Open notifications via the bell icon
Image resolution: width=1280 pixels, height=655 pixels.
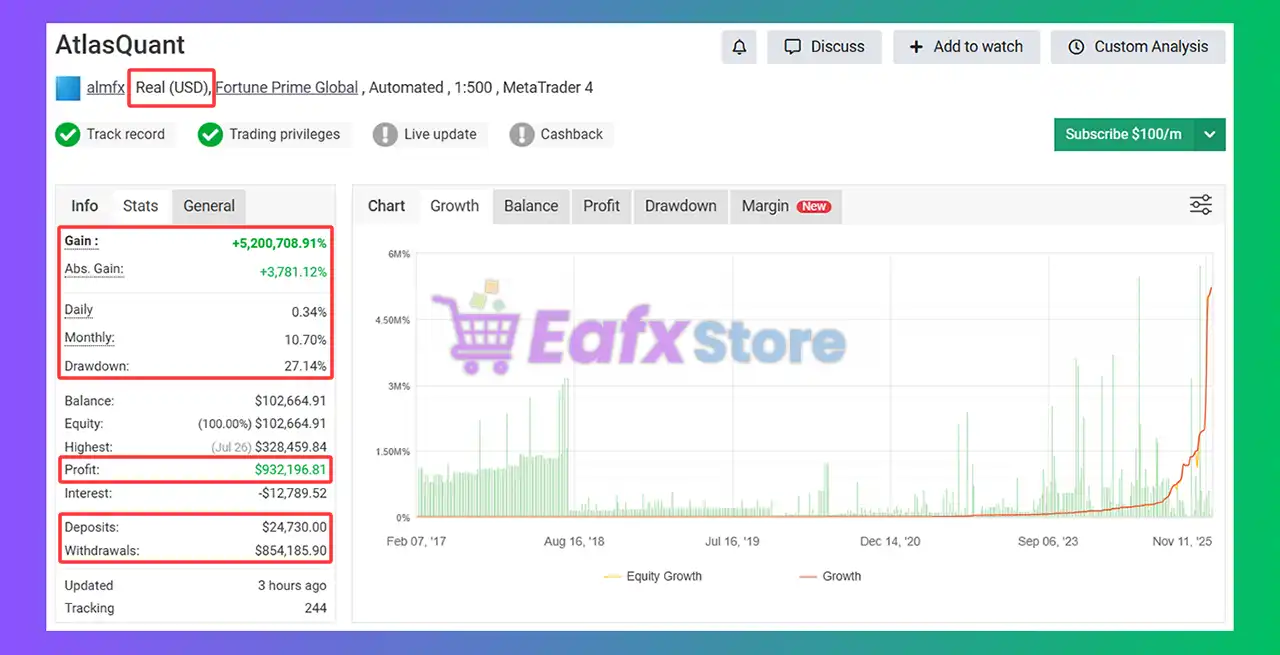(739, 46)
